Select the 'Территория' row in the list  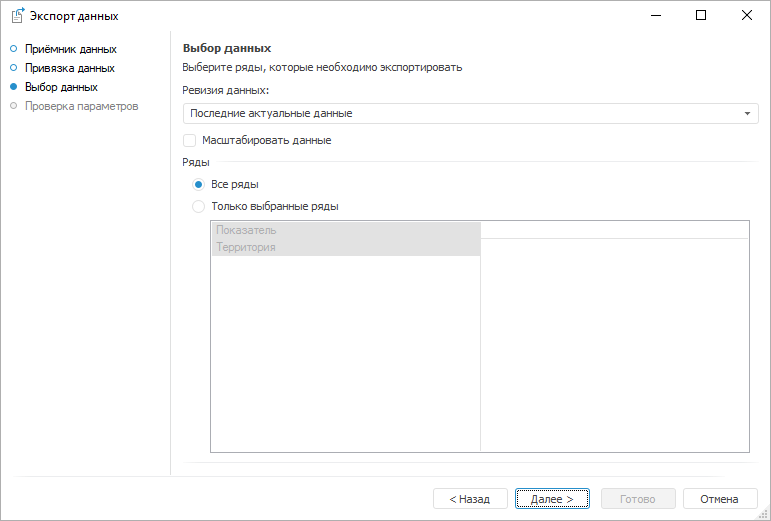pos(345,247)
